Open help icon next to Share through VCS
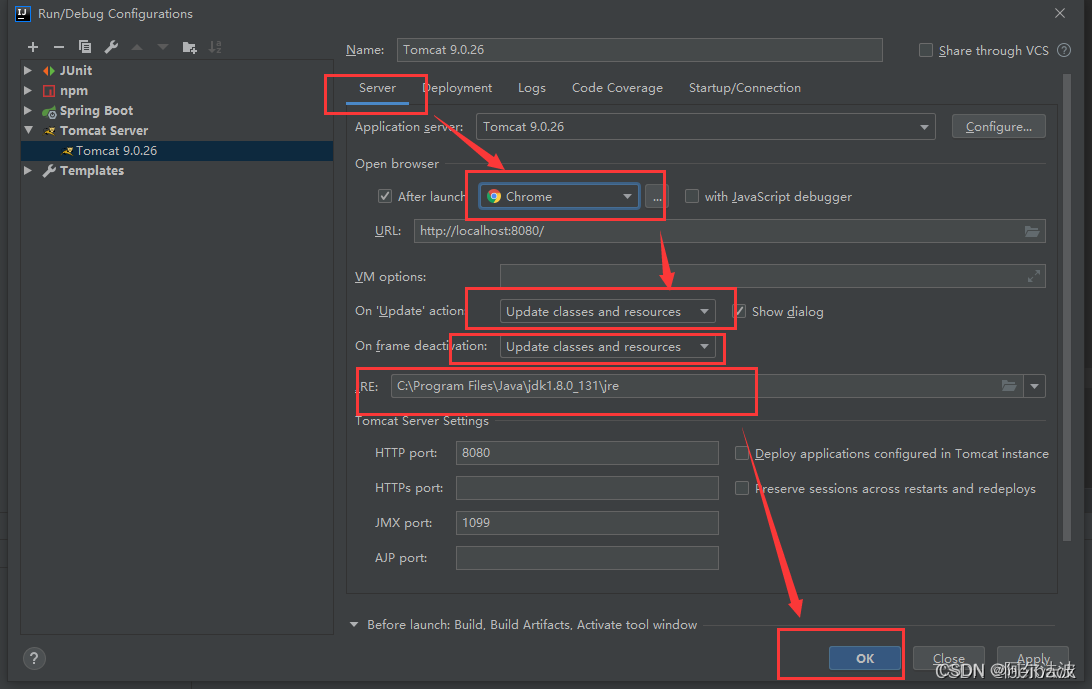 click(1063, 50)
